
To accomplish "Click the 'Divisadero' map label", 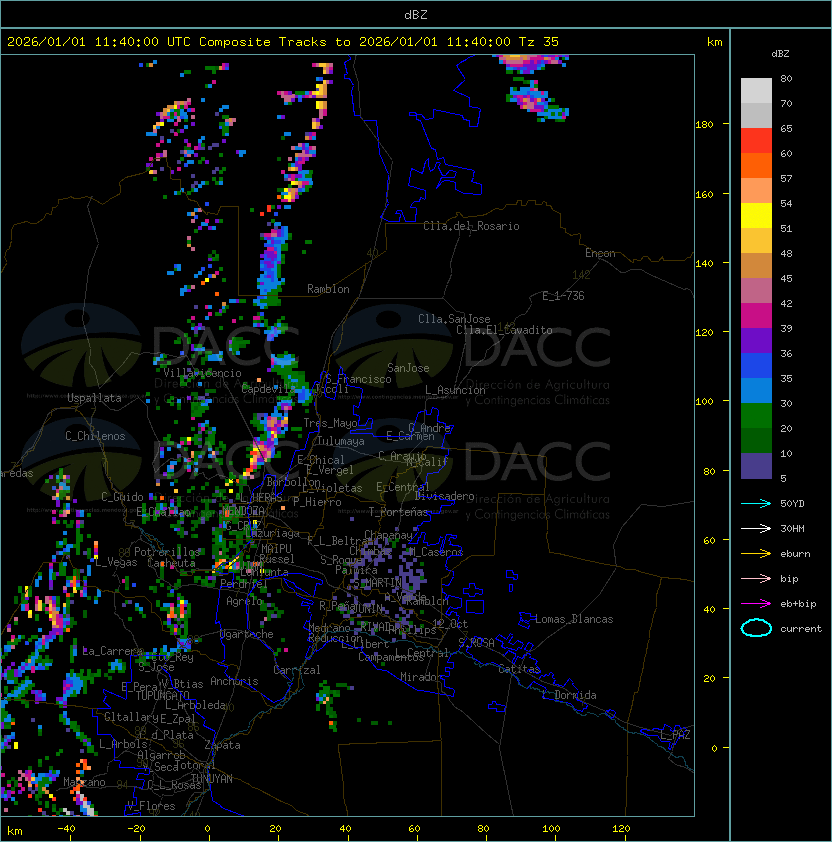I will (x=445, y=496).
